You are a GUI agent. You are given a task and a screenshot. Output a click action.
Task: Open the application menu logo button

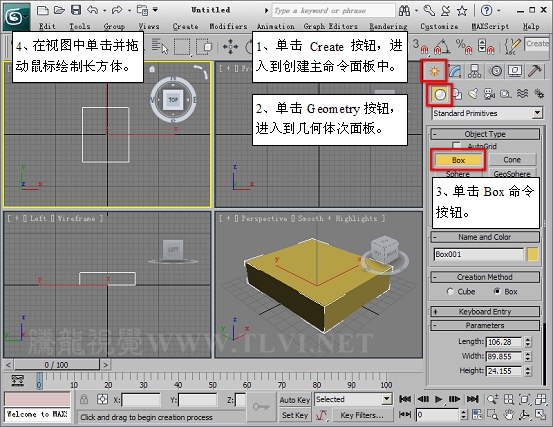[x=16, y=16]
